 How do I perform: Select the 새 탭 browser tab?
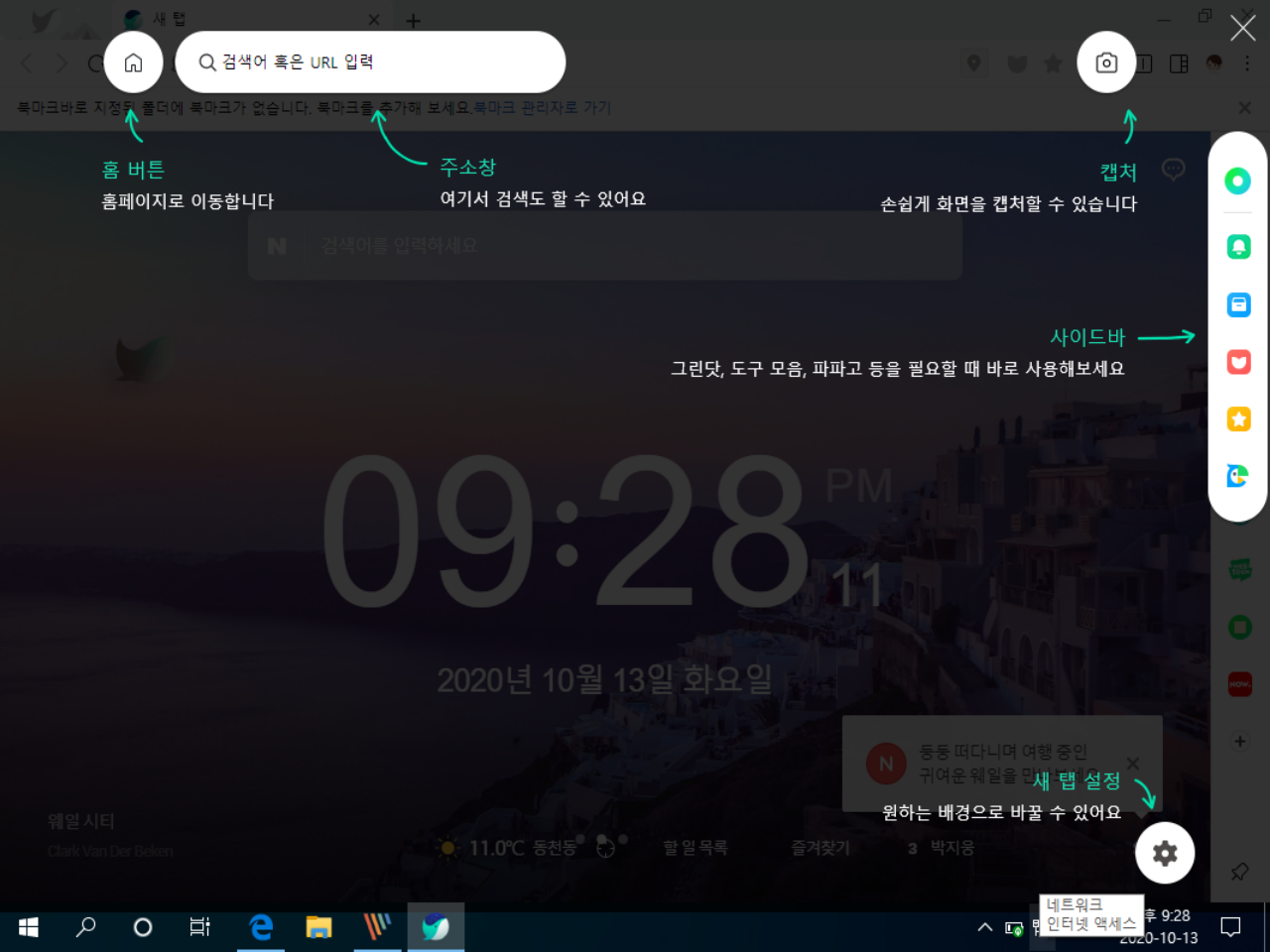coord(253,20)
